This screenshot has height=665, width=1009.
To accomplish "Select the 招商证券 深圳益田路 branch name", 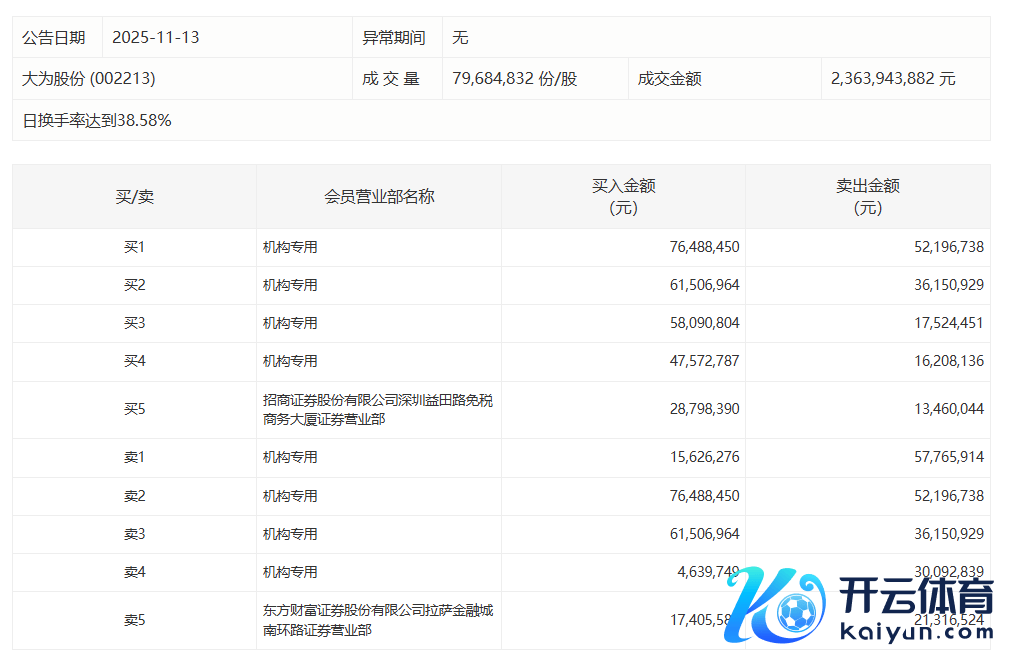I will tap(378, 410).
